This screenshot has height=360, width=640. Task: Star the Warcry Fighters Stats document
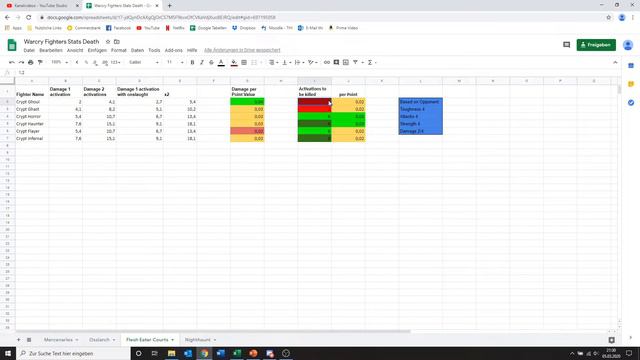(108, 42)
